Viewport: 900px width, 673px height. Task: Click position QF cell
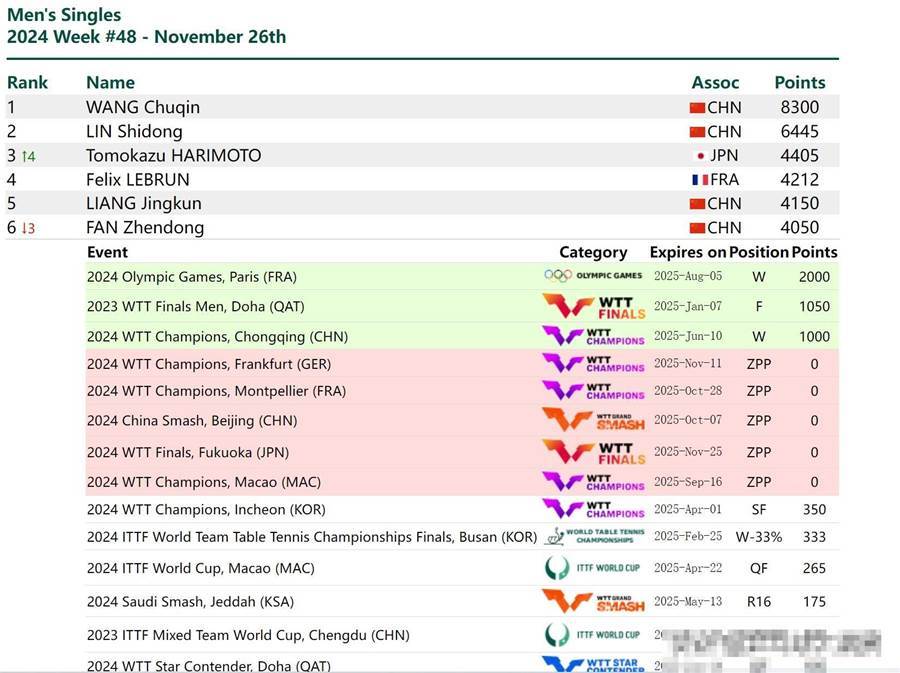coord(759,568)
